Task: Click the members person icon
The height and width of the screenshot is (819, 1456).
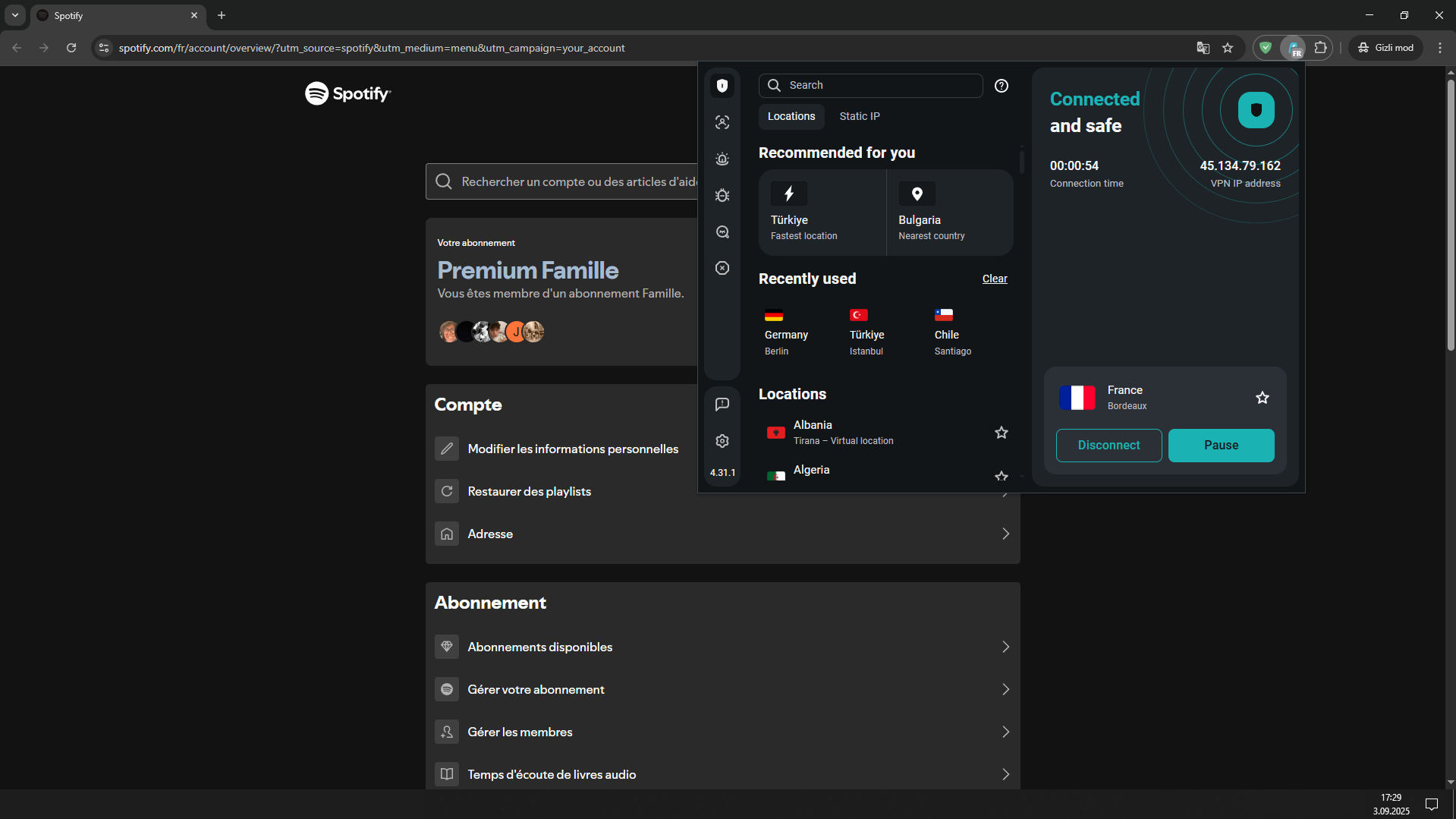Action: click(447, 732)
